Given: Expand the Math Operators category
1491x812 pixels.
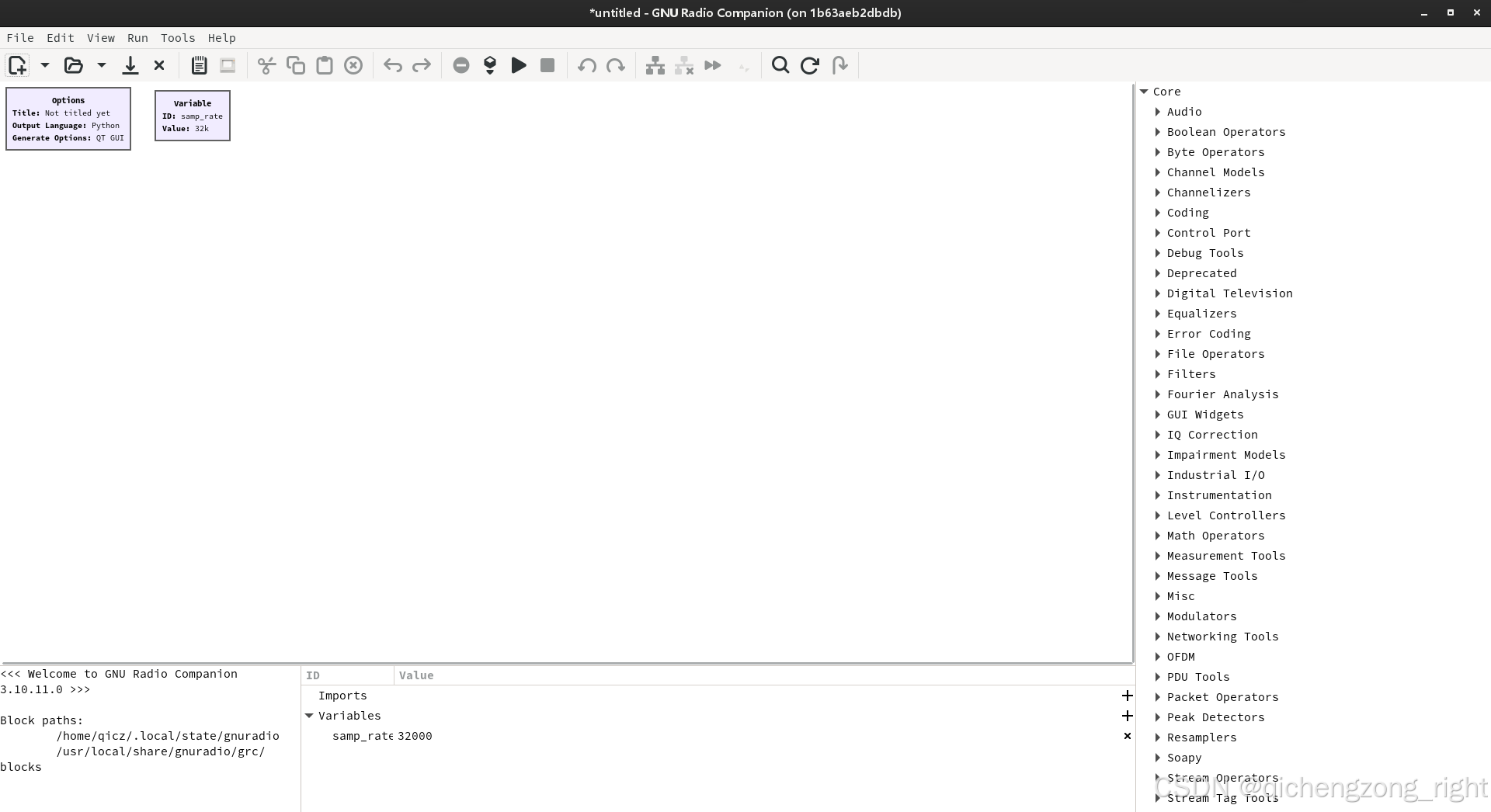Looking at the screenshot, I should click(x=1158, y=536).
